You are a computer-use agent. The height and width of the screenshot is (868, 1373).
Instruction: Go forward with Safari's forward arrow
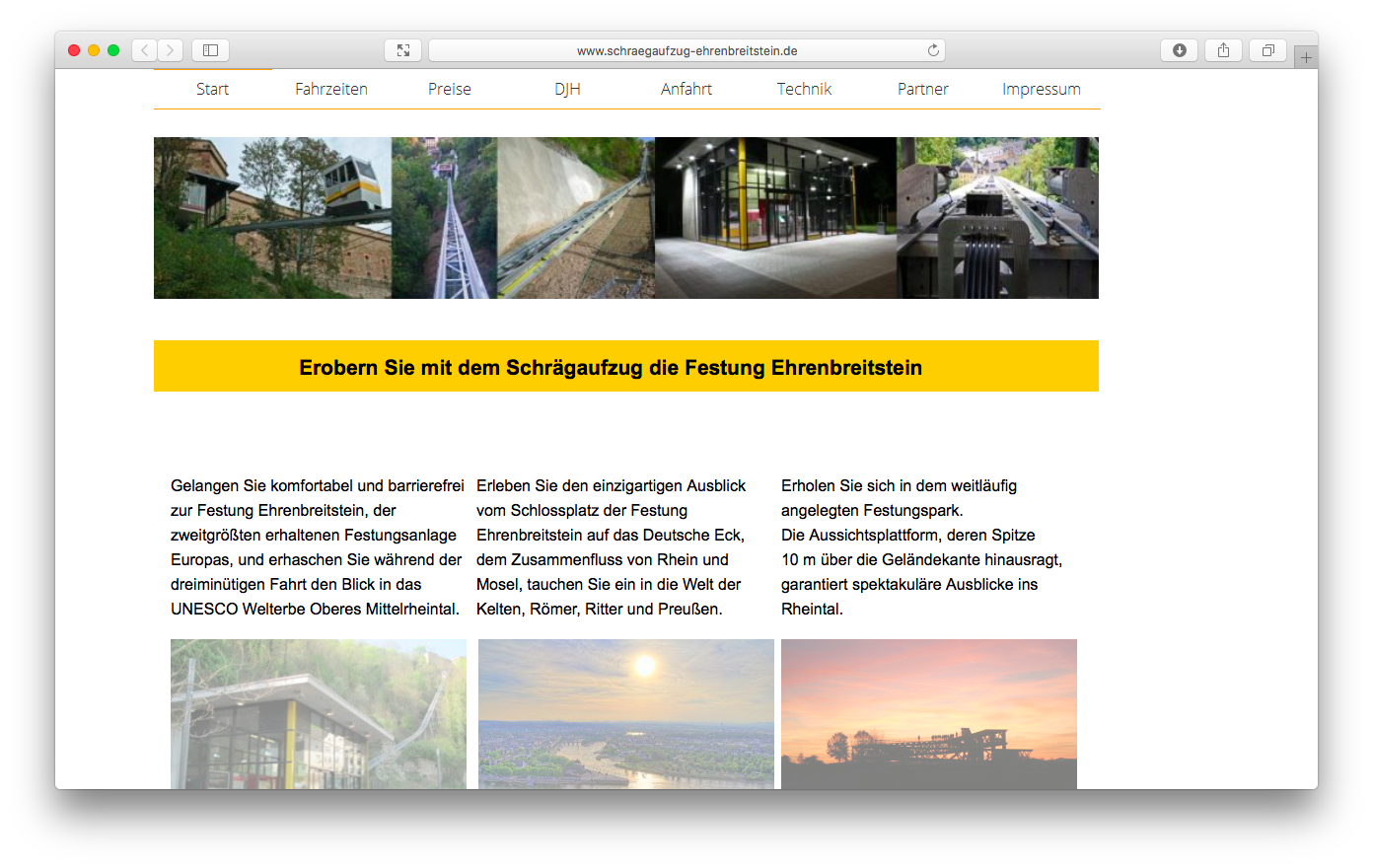click(171, 50)
